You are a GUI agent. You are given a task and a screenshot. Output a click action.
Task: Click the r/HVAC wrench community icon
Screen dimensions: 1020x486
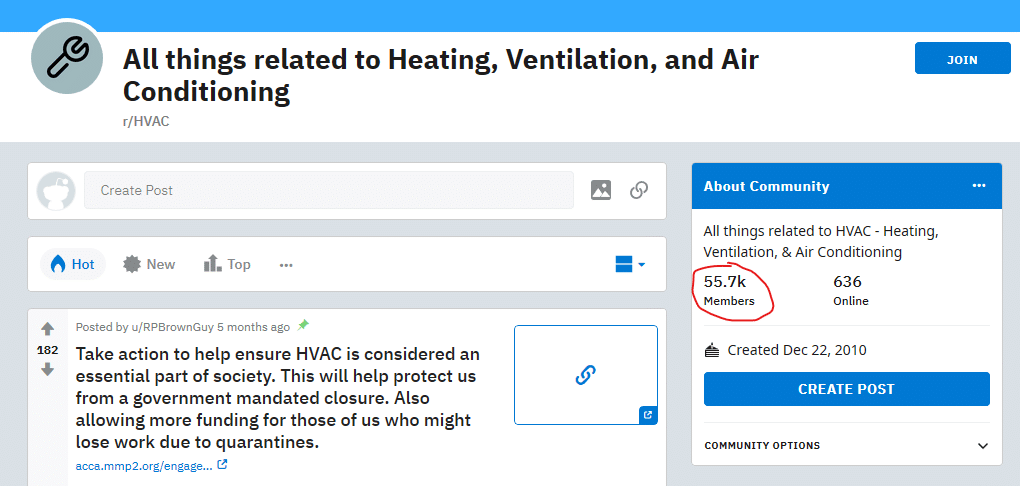[67, 57]
